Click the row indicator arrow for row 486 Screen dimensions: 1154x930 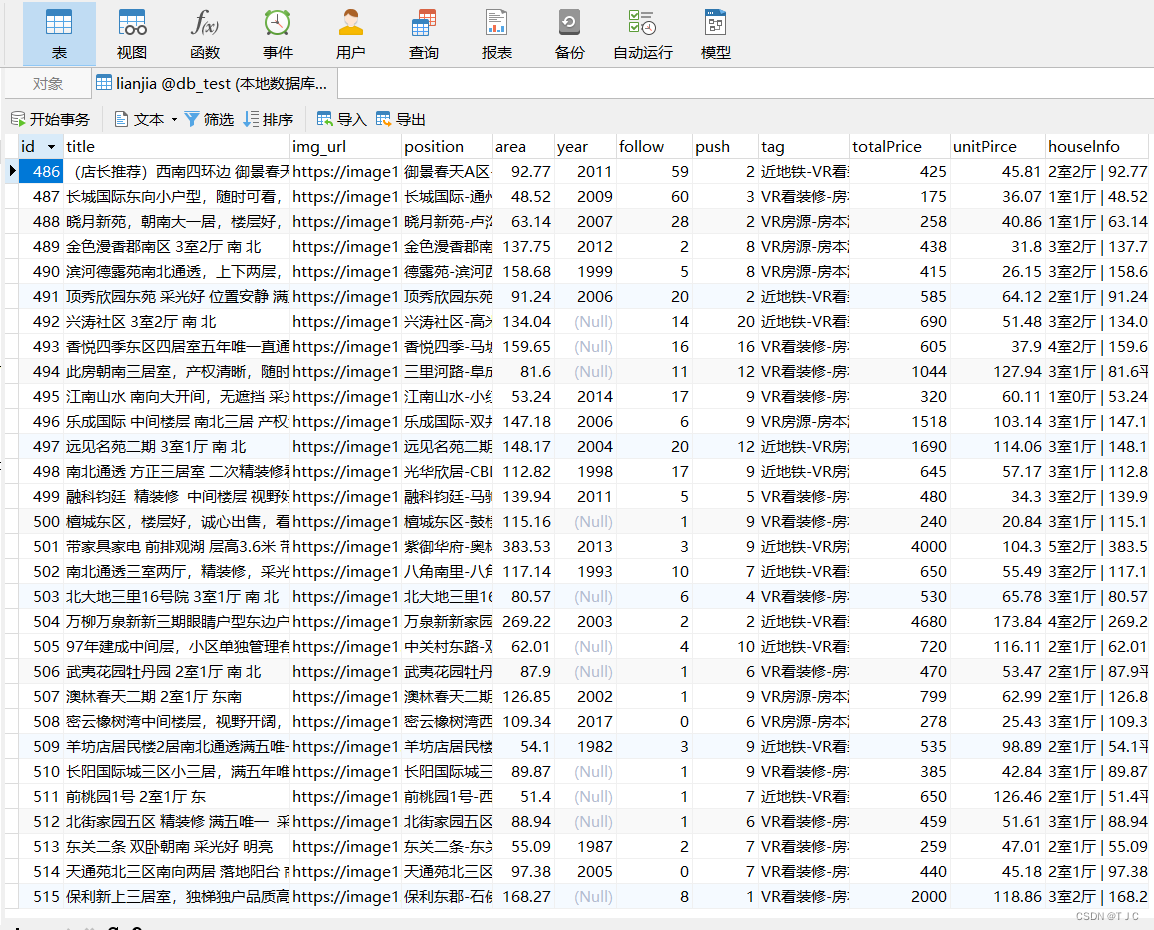pyautogui.click(x=12, y=171)
